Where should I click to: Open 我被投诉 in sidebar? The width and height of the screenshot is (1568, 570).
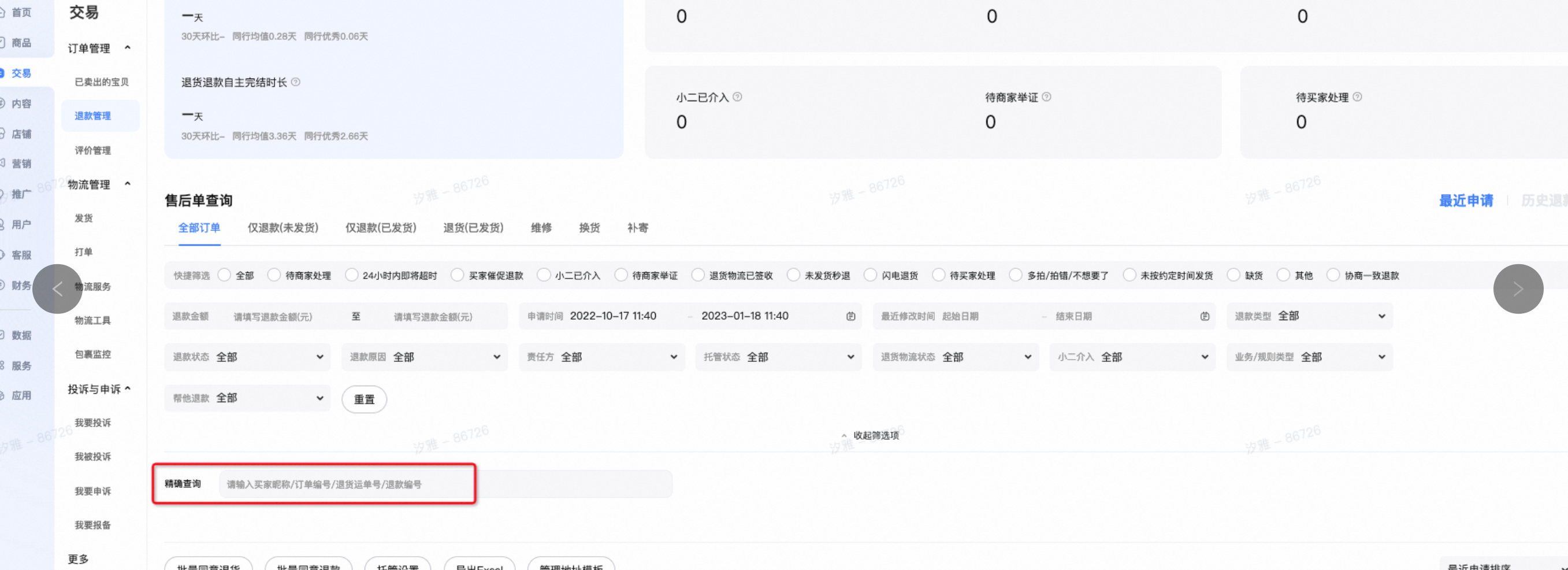(x=92, y=457)
